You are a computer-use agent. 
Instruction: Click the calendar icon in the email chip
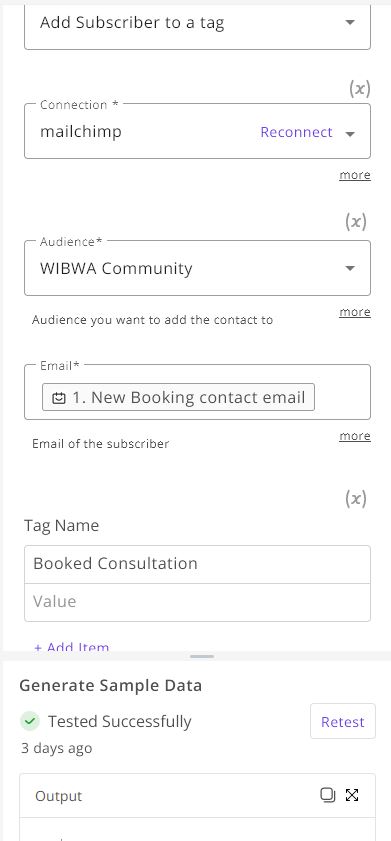click(58, 398)
